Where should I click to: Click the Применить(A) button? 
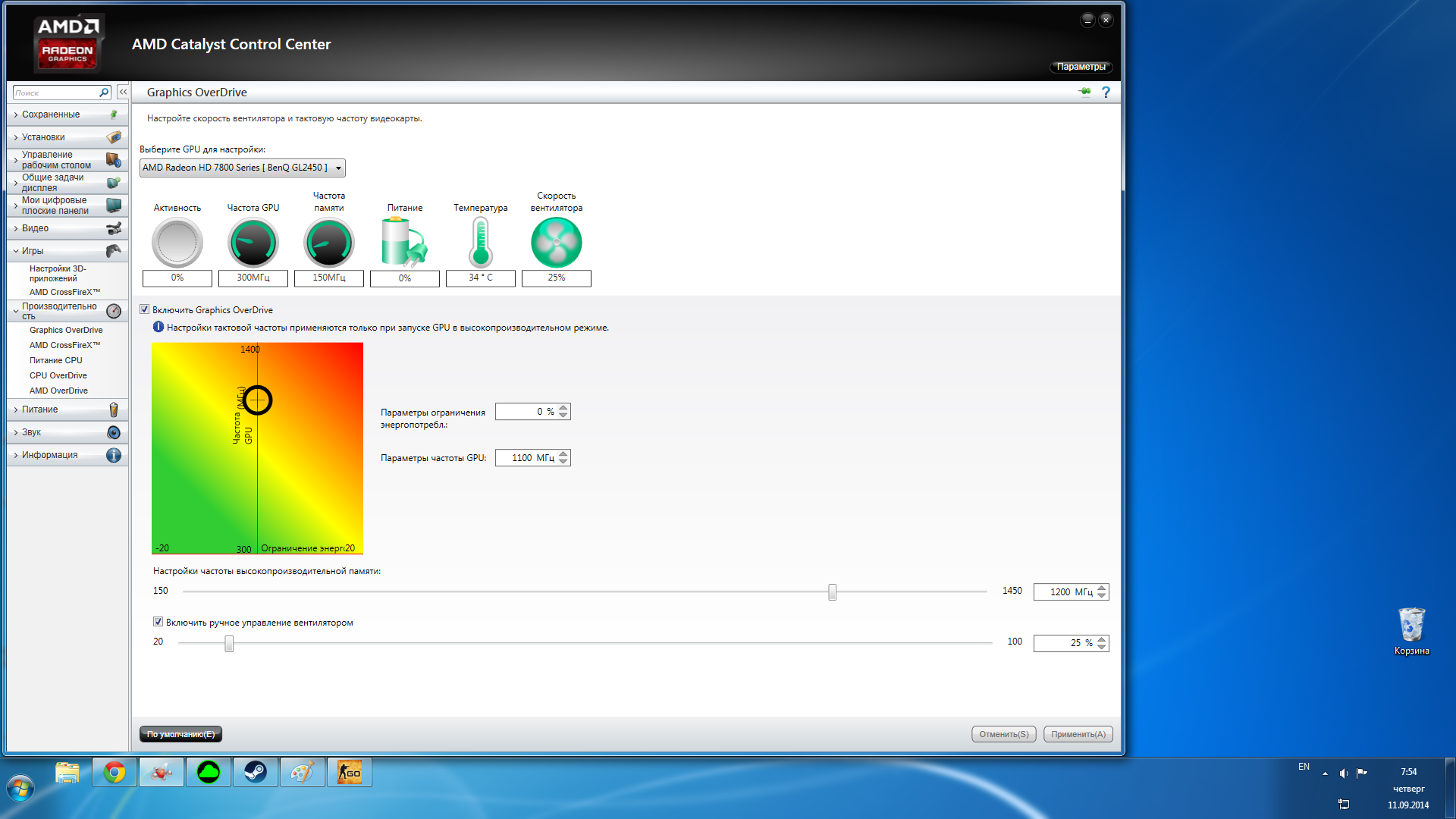pos(1078,734)
